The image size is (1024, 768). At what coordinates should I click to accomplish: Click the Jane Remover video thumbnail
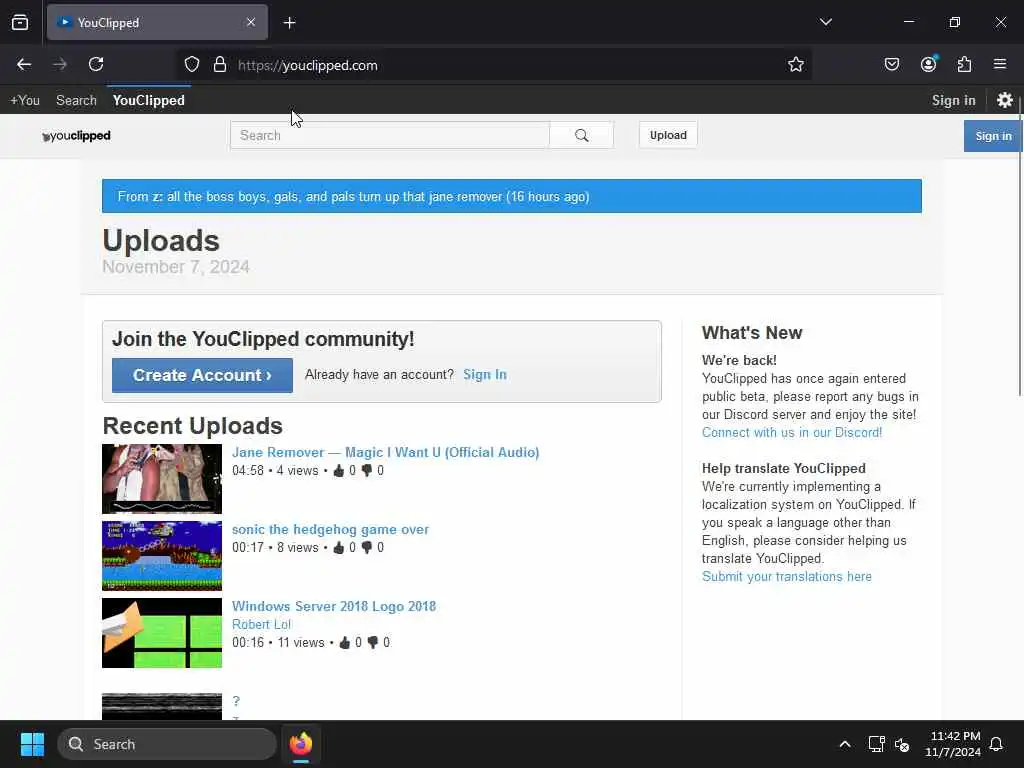point(162,479)
